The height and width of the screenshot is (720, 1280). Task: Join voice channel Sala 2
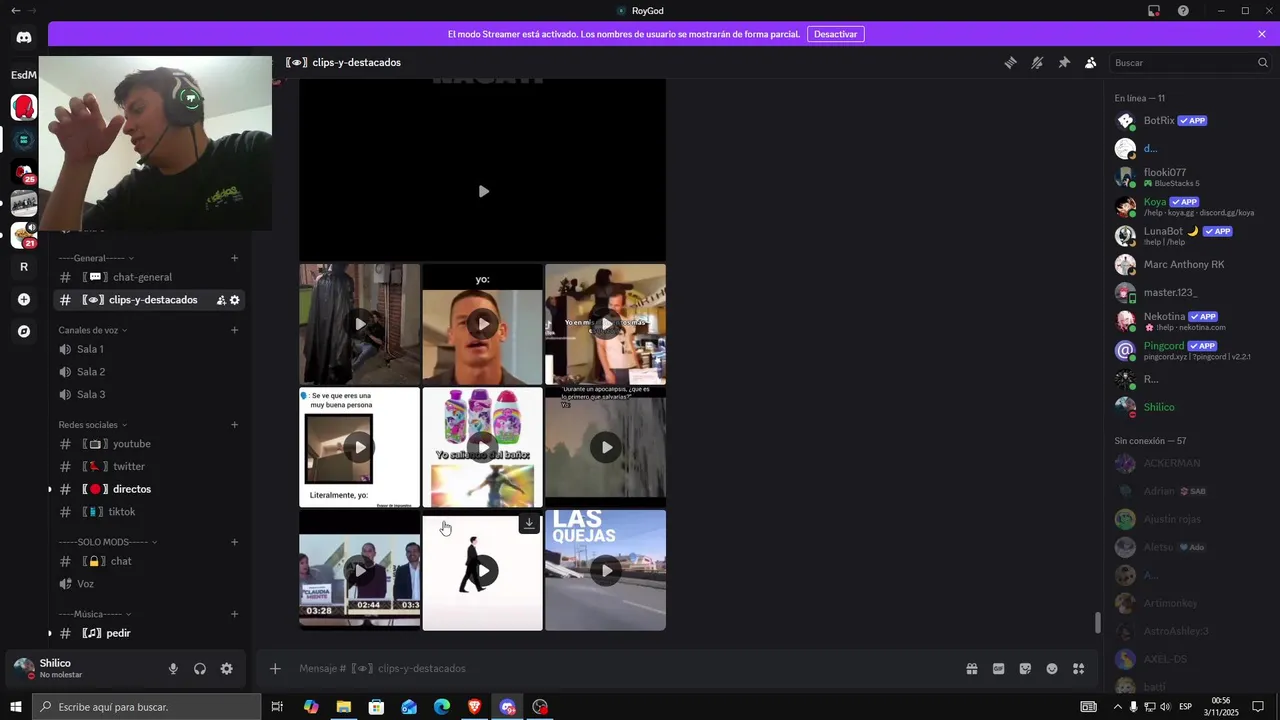[150, 372]
